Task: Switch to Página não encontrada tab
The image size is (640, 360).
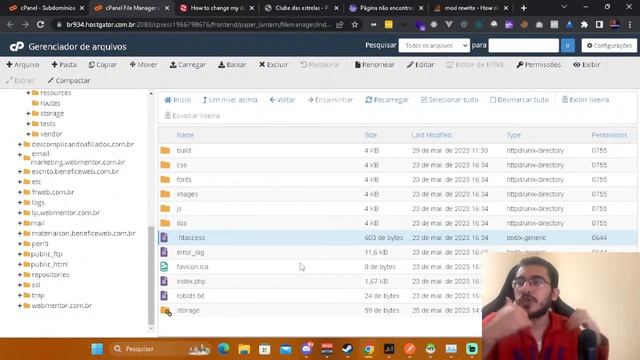Action: click(x=386, y=8)
